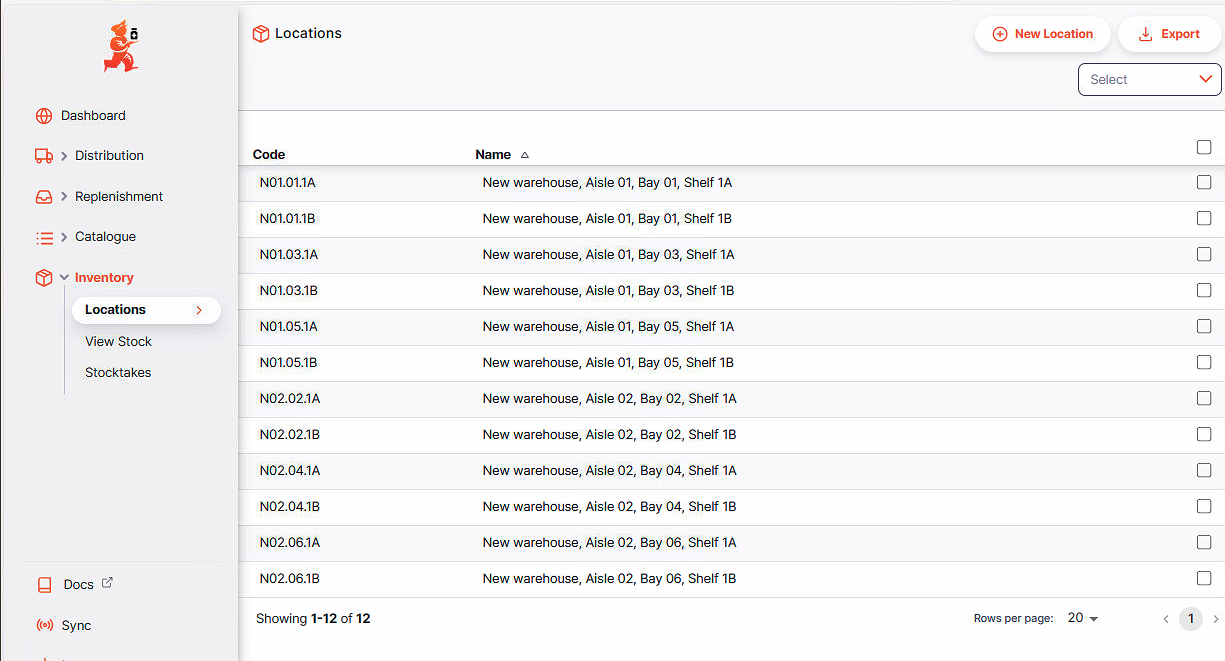Open the Select dropdown below Export
1225x661 pixels.
tap(1149, 80)
